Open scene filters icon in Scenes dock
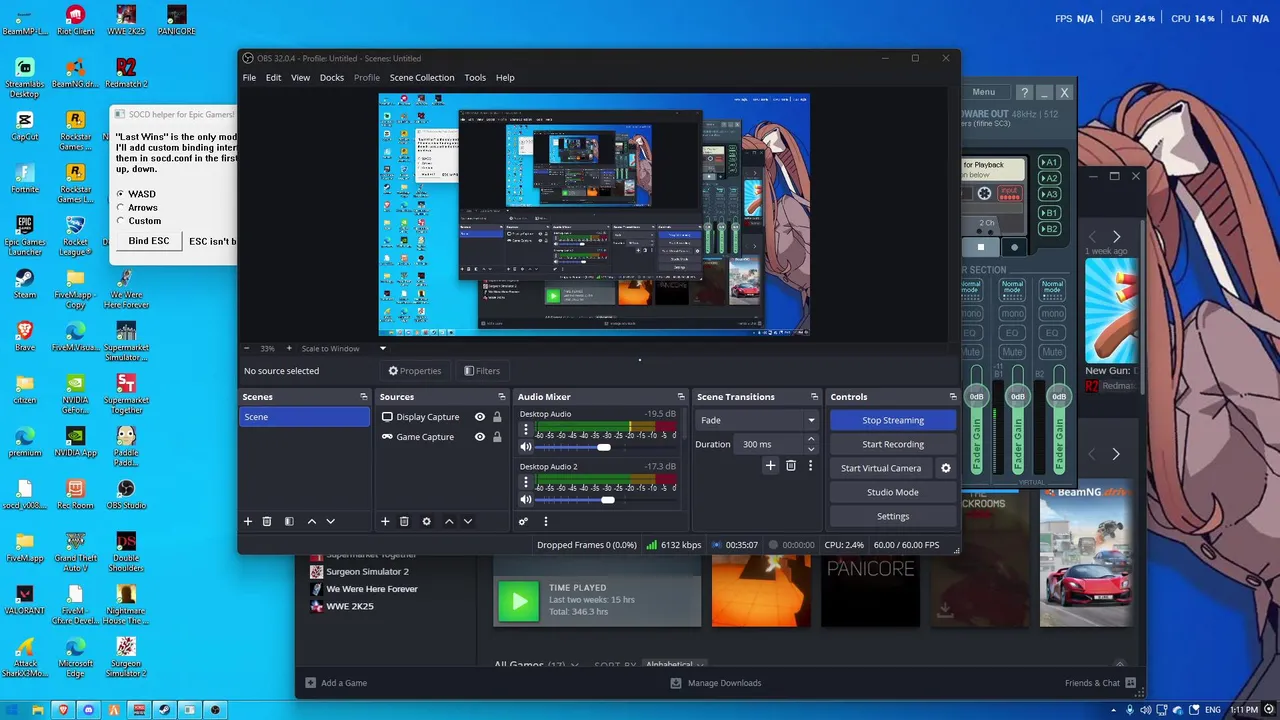Image resolution: width=1280 pixels, height=720 pixels. tap(289, 521)
